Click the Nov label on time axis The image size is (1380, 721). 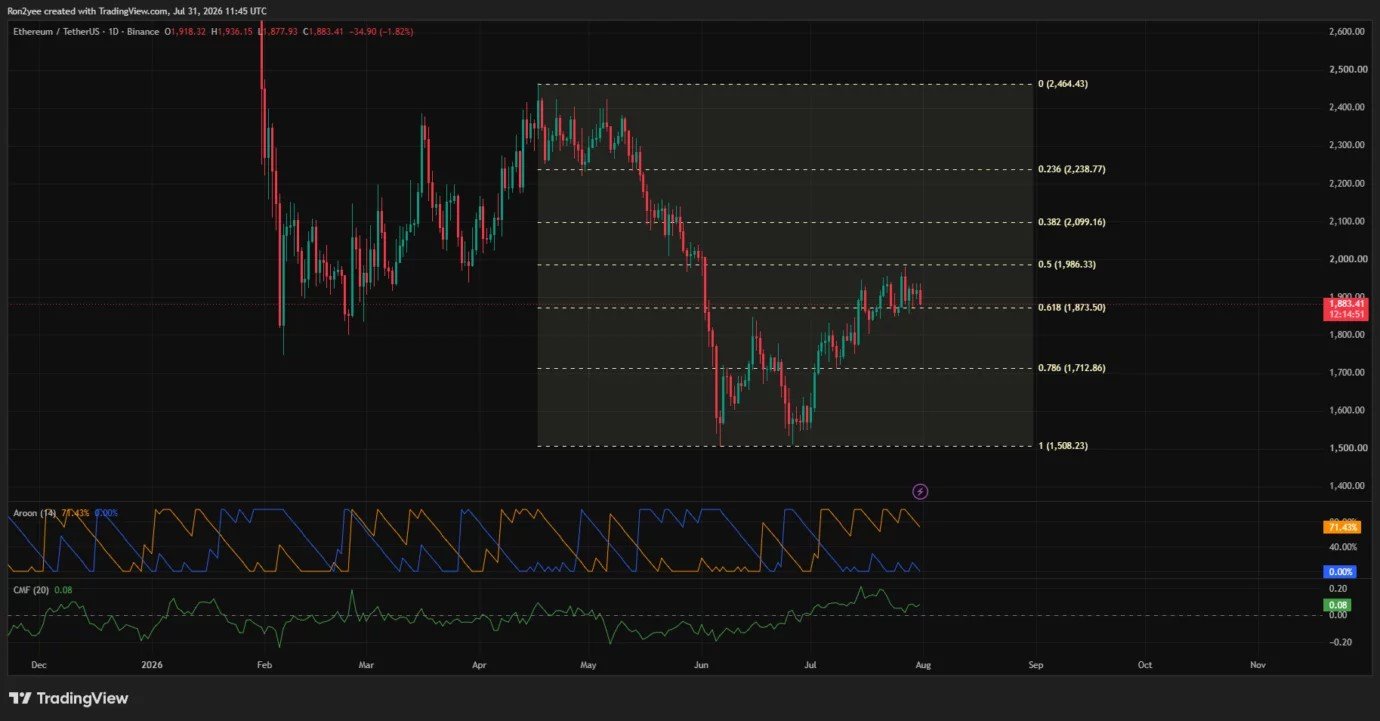[x=1258, y=664]
